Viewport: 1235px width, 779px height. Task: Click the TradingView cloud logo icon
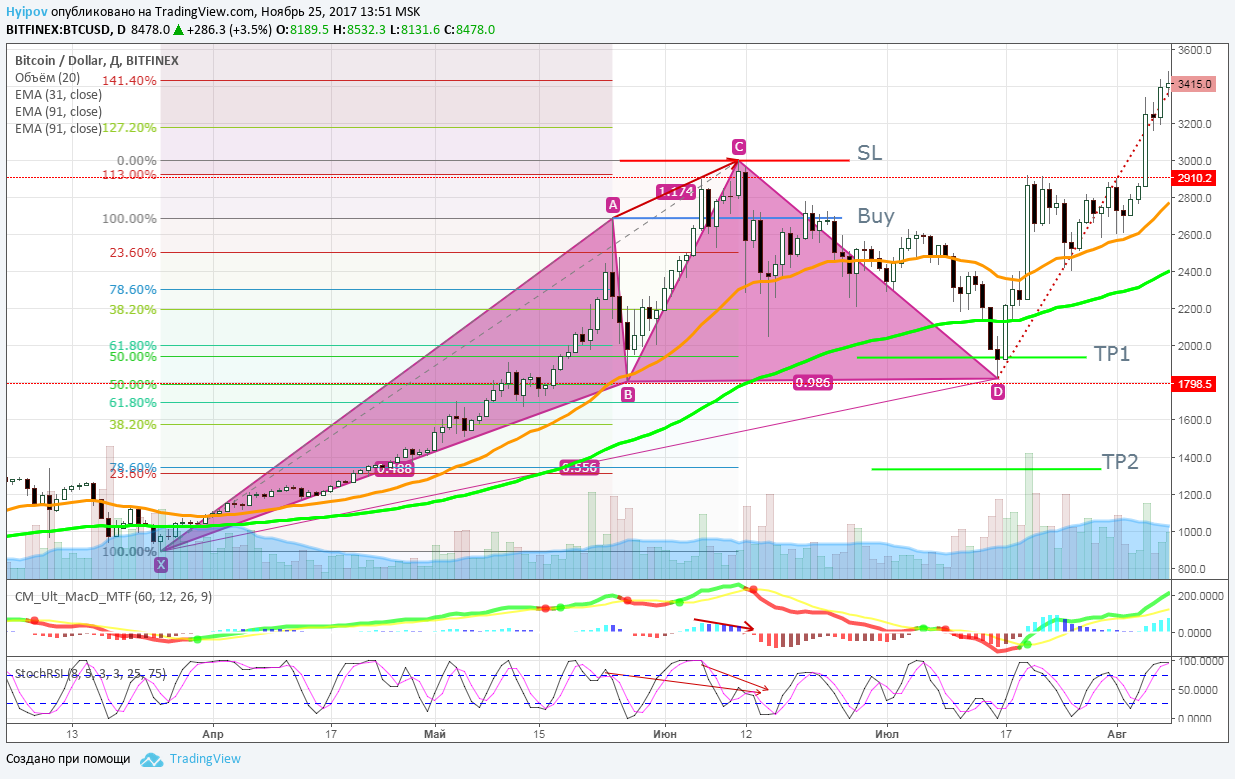[151, 760]
